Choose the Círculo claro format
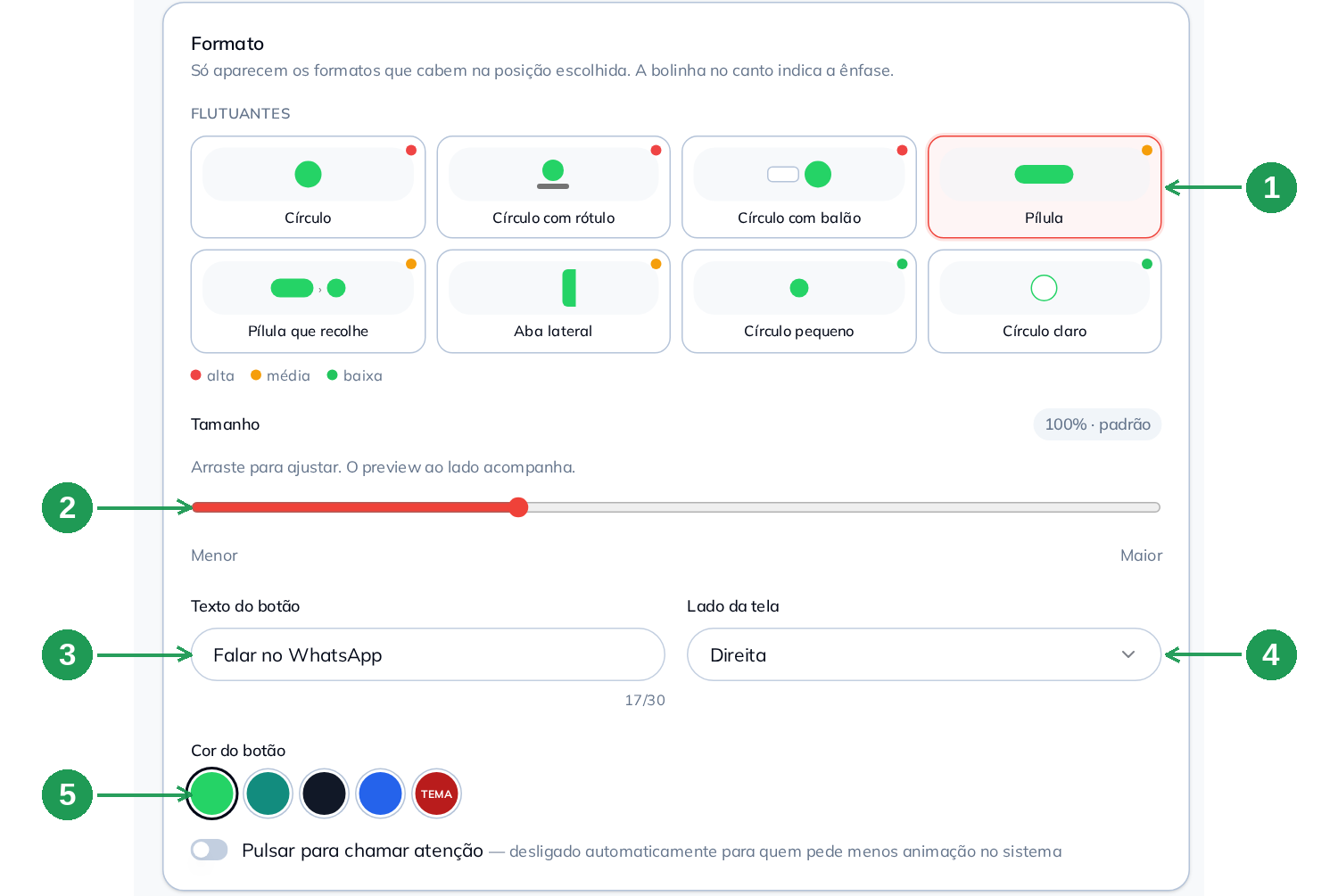 (x=1045, y=301)
